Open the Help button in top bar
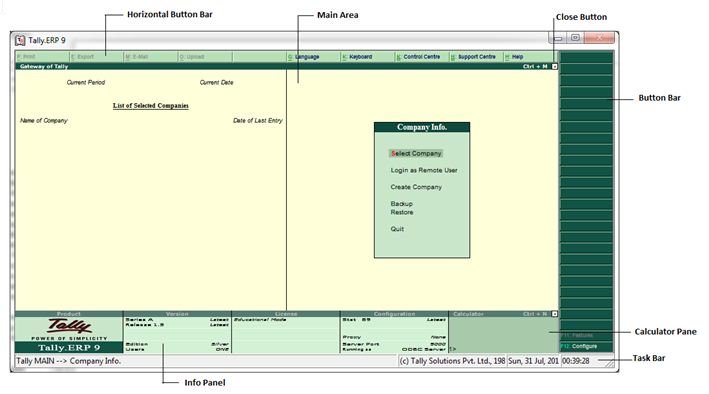Viewport: 709px width, 394px height. tap(530, 57)
